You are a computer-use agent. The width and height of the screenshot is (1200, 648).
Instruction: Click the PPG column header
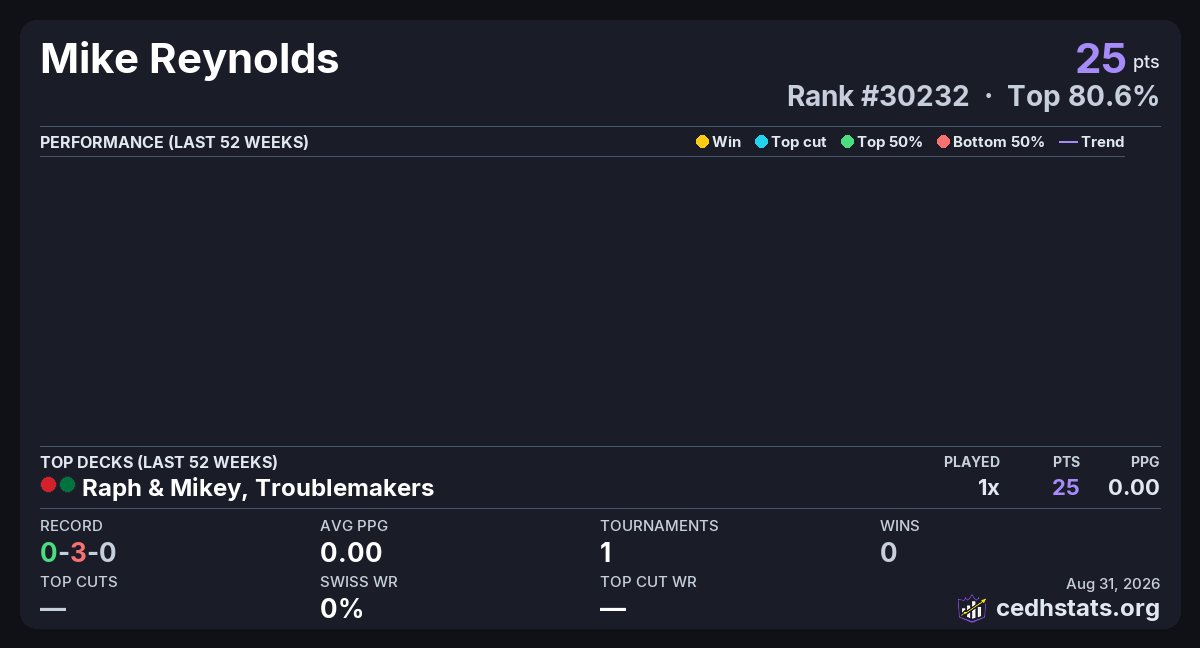(1145, 462)
